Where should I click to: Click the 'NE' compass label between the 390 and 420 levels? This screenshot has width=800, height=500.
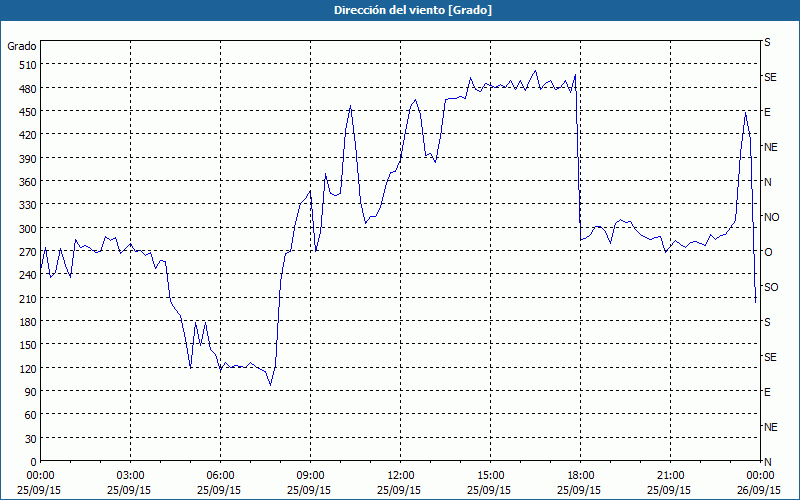click(x=770, y=147)
